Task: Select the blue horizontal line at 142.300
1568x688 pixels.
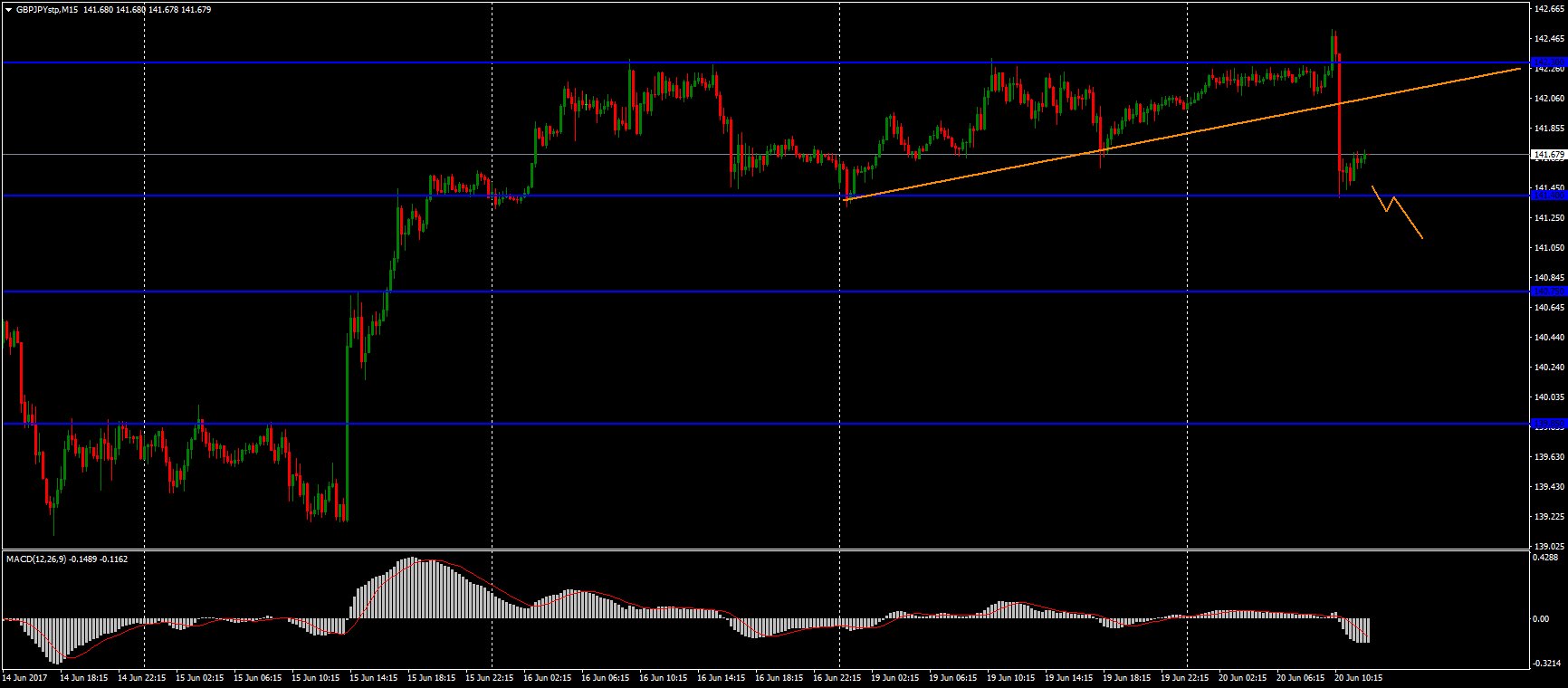Action: 765,62
